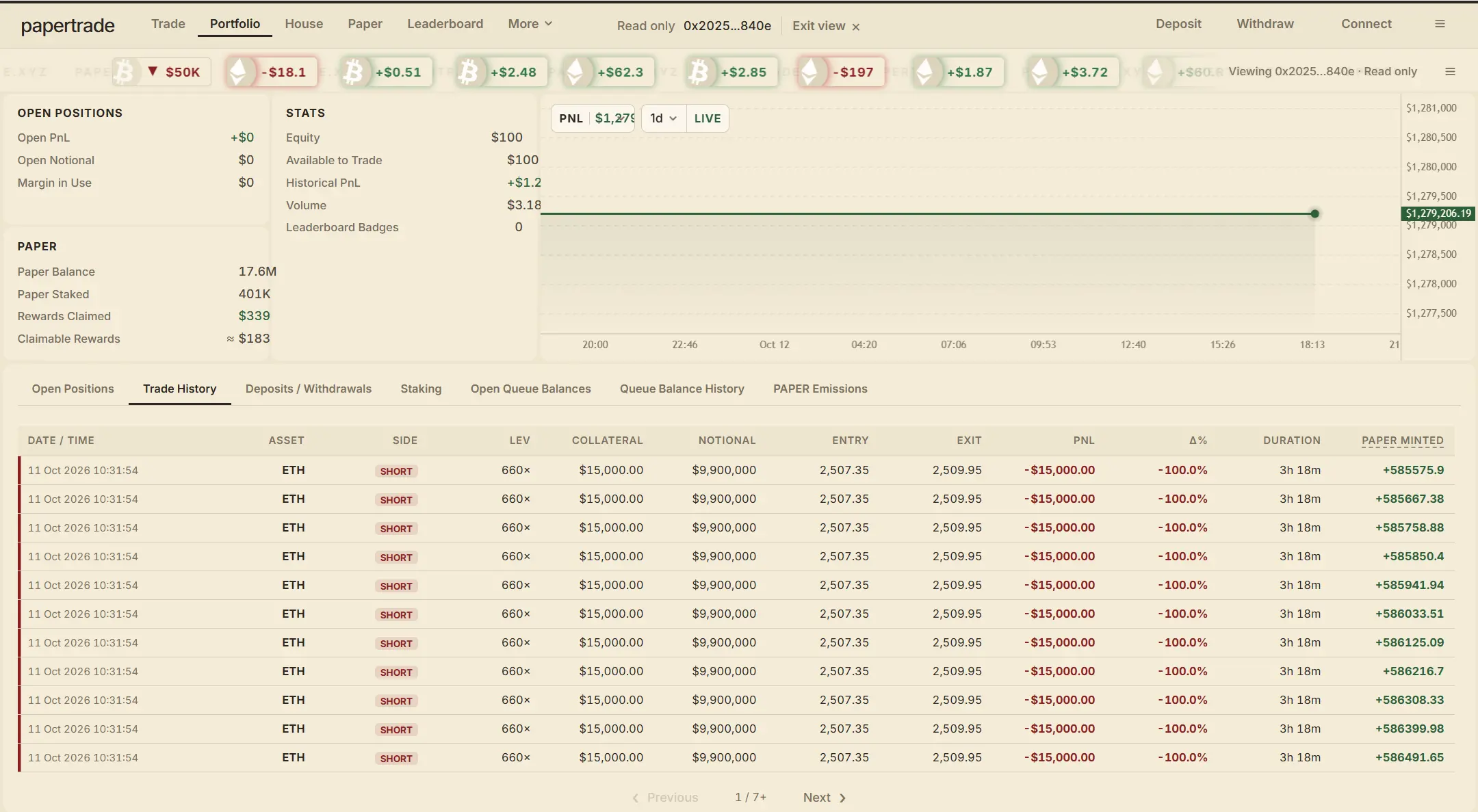Screen dimensions: 1478x812
Task: Go to next page of trade history
Action: [825, 798]
